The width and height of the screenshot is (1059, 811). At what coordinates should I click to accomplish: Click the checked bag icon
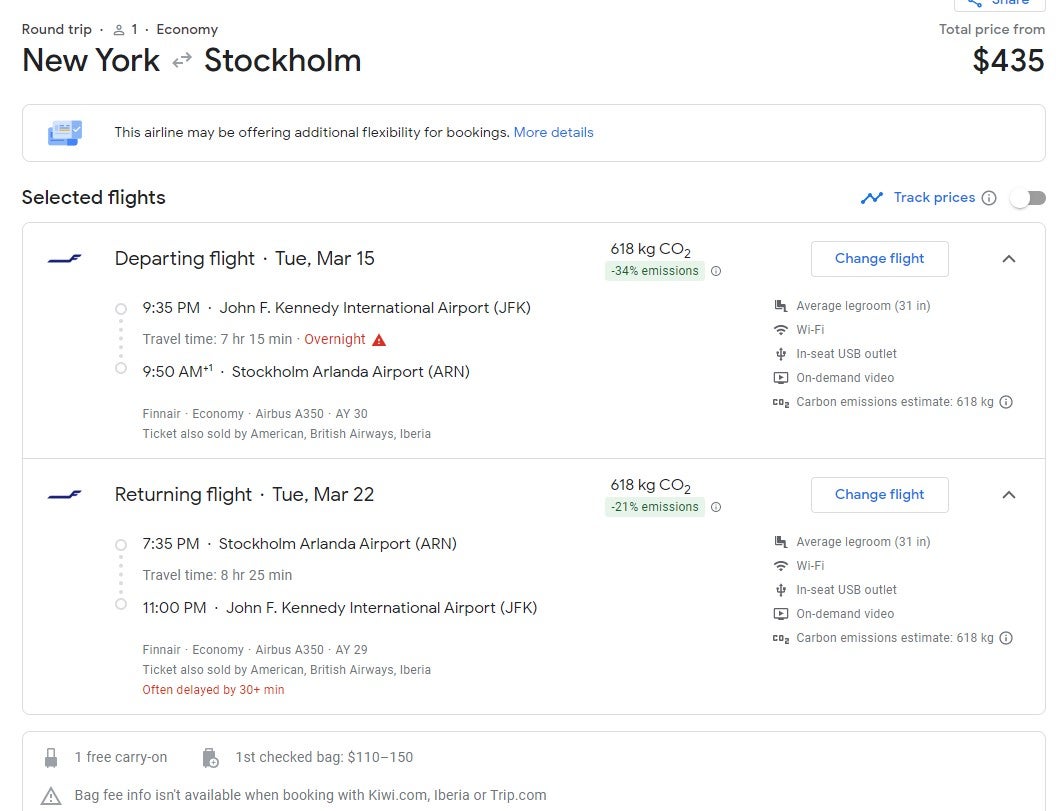pos(211,758)
